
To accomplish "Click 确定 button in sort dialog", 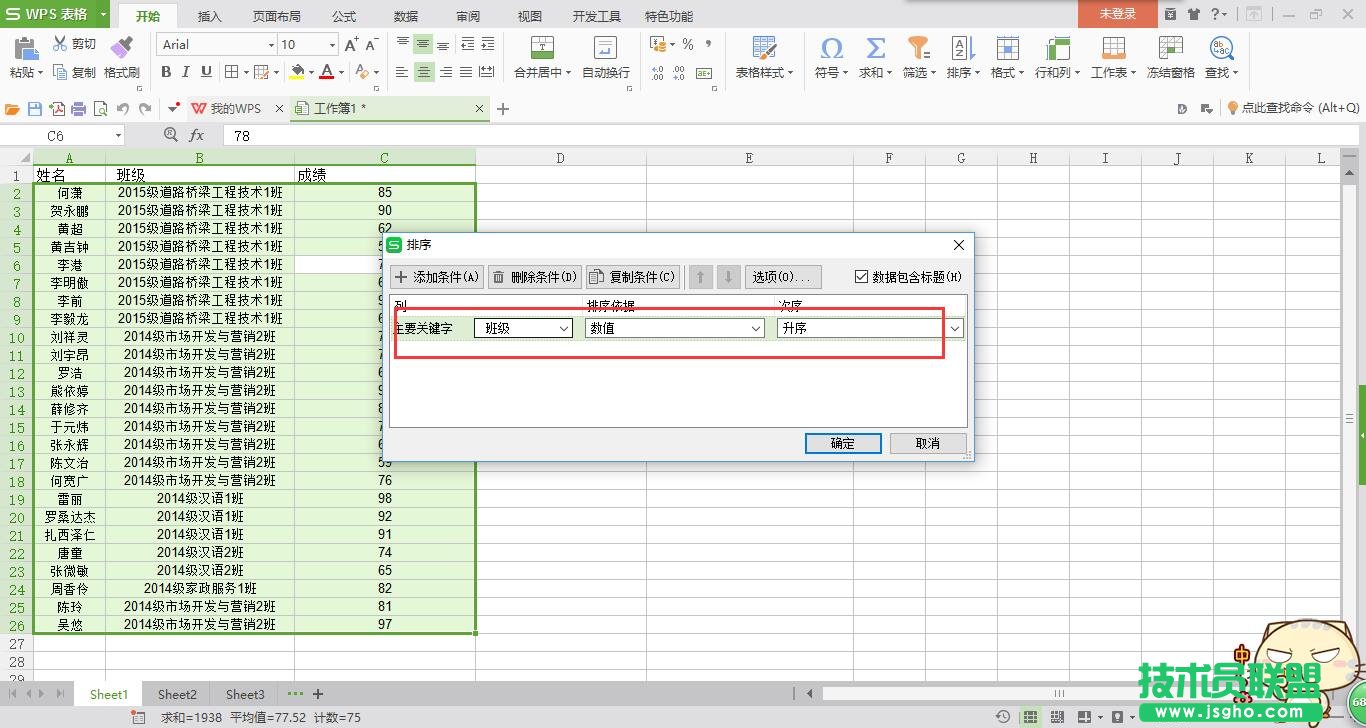I will [x=842, y=443].
